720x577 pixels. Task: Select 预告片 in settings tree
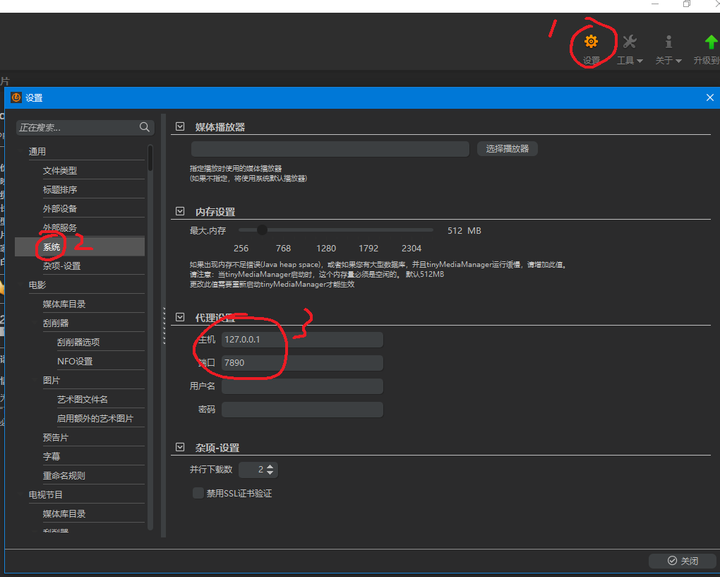pos(56,437)
